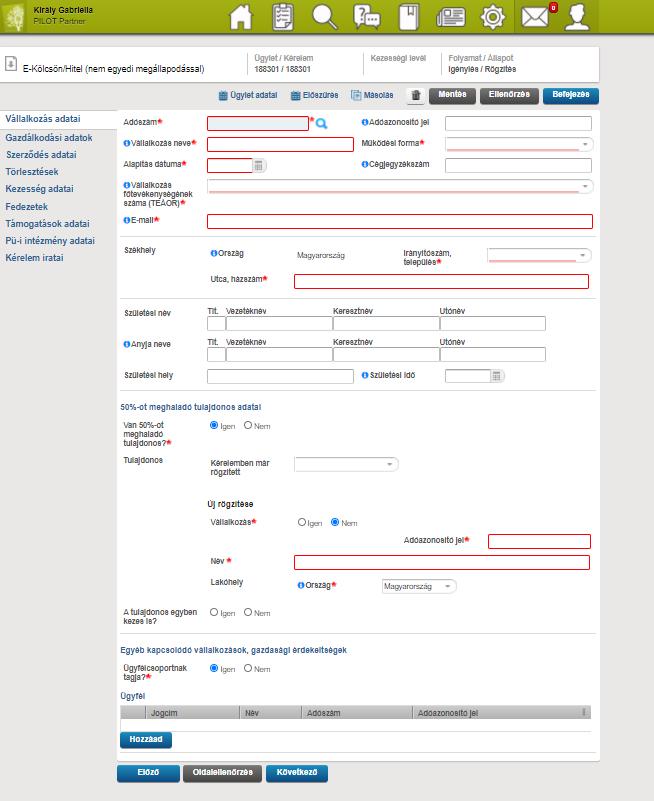Click the document download icon beside E-Kölcsön/Hitel
The height and width of the screenshot is (801, 654).
[x=11, y=64]
